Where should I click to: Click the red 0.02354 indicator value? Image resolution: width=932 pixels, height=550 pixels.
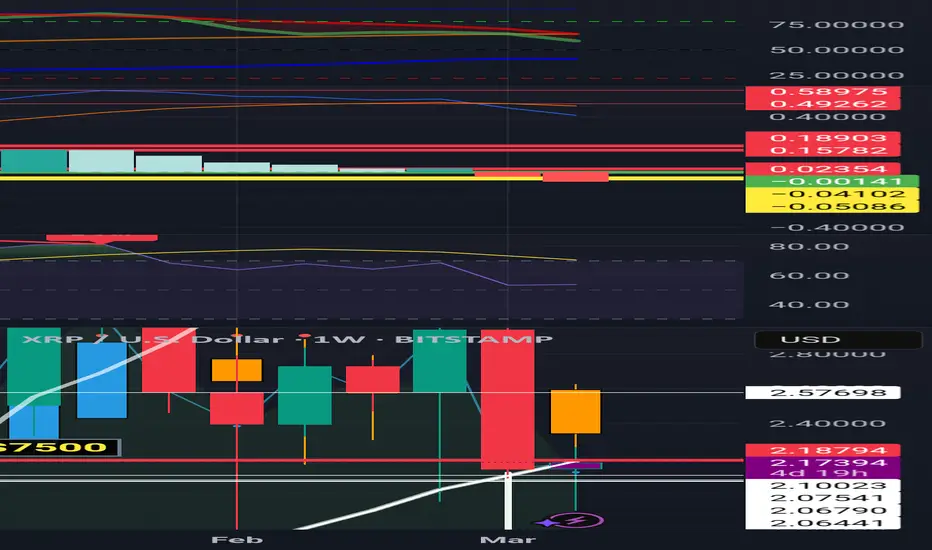pos(823,169)
